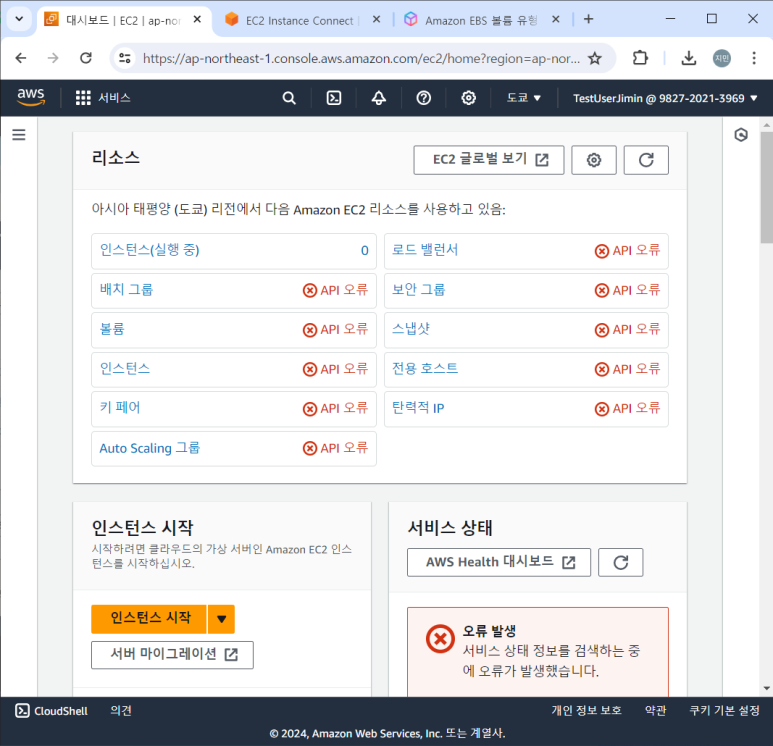Click the running instances count 0

click(x=364, y=250)
